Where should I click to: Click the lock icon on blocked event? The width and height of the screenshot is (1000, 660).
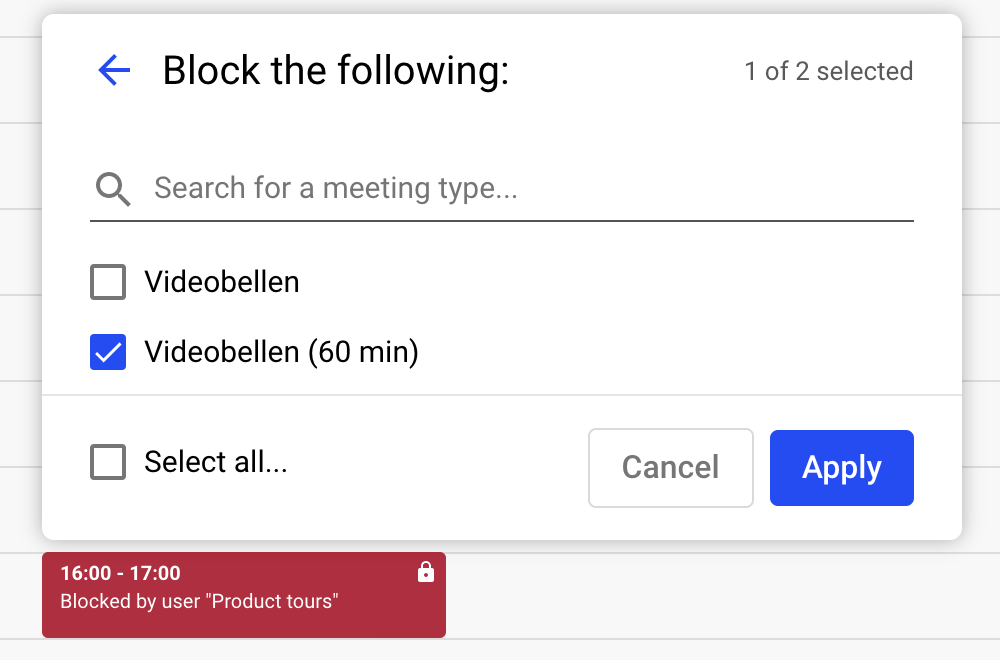click(426, 573)
